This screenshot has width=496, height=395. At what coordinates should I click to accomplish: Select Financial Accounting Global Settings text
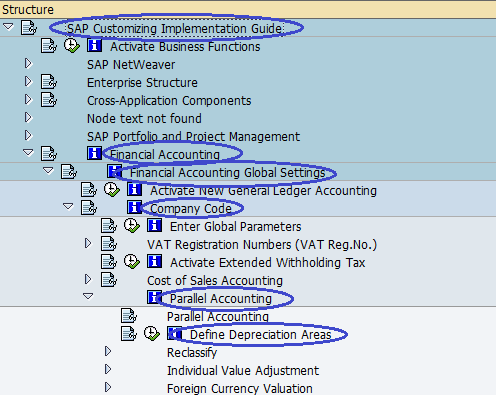click(x=228, y=173)
